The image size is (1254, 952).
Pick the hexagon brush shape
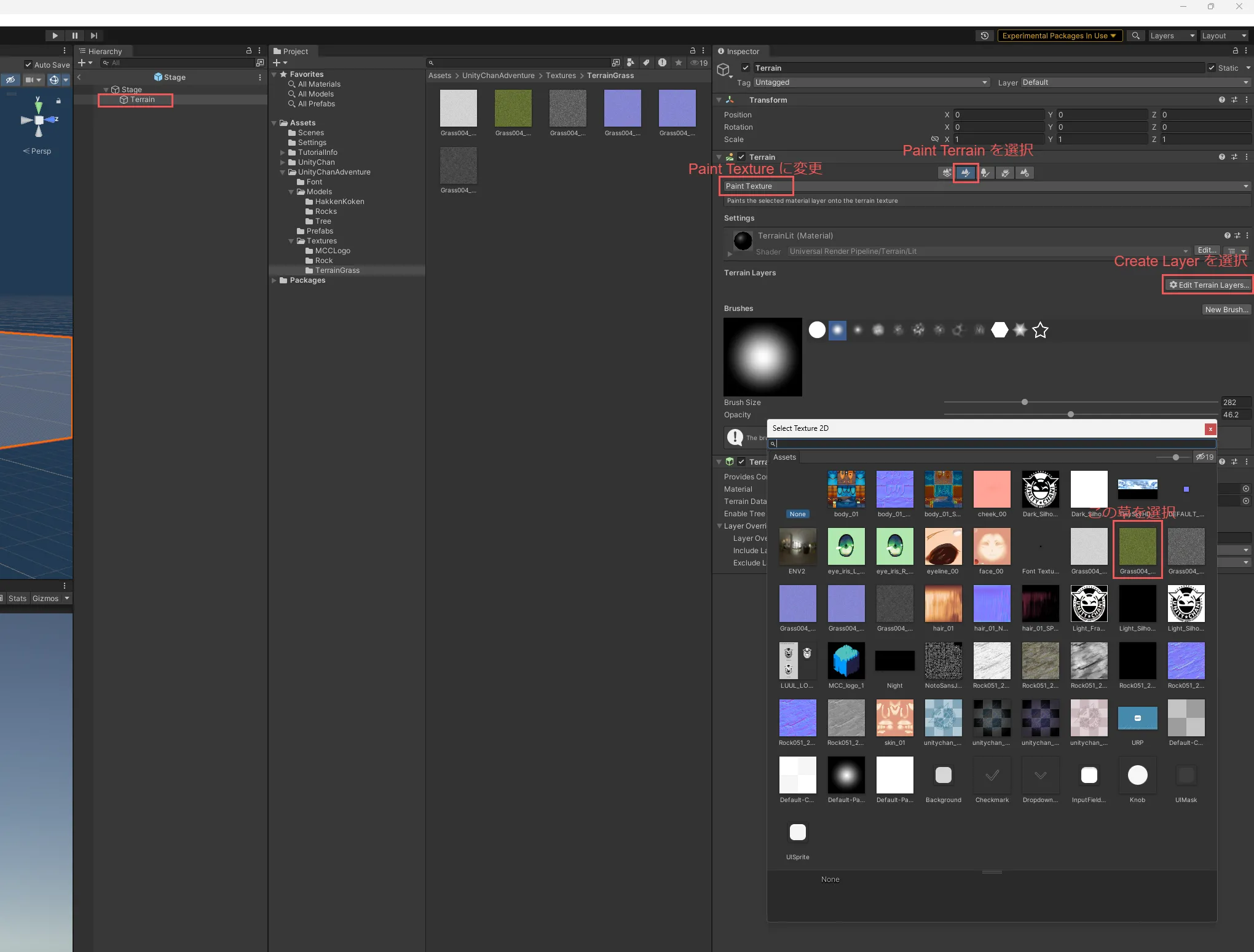1000,330
